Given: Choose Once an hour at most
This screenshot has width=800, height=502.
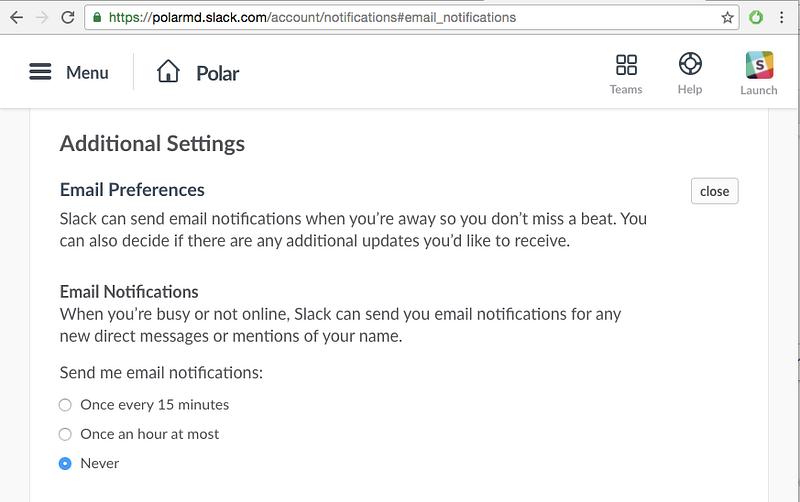Looking at the screenshot, I should [x=66, y=434].
